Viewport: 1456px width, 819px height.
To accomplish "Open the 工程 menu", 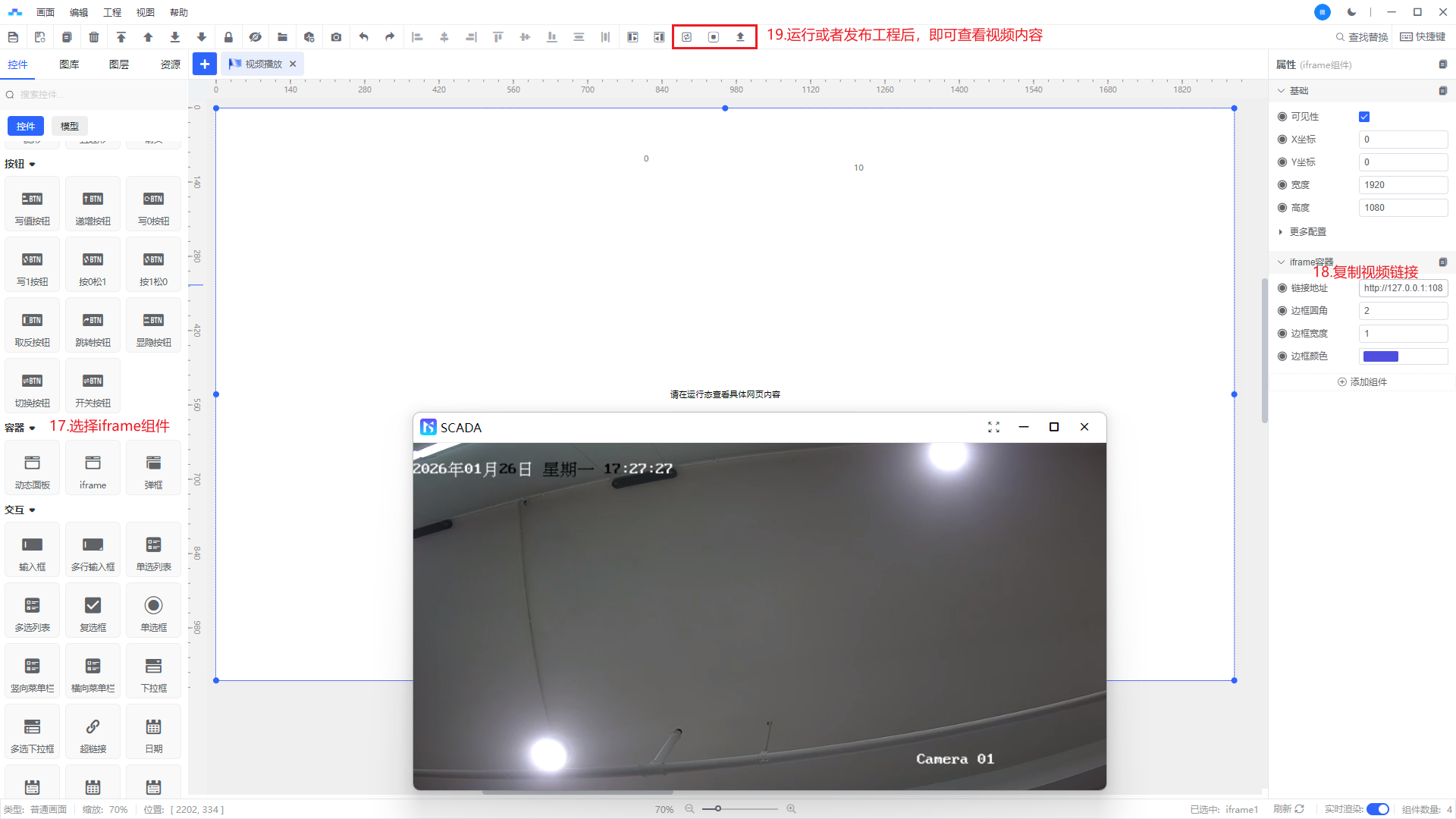I will point(111,12).
